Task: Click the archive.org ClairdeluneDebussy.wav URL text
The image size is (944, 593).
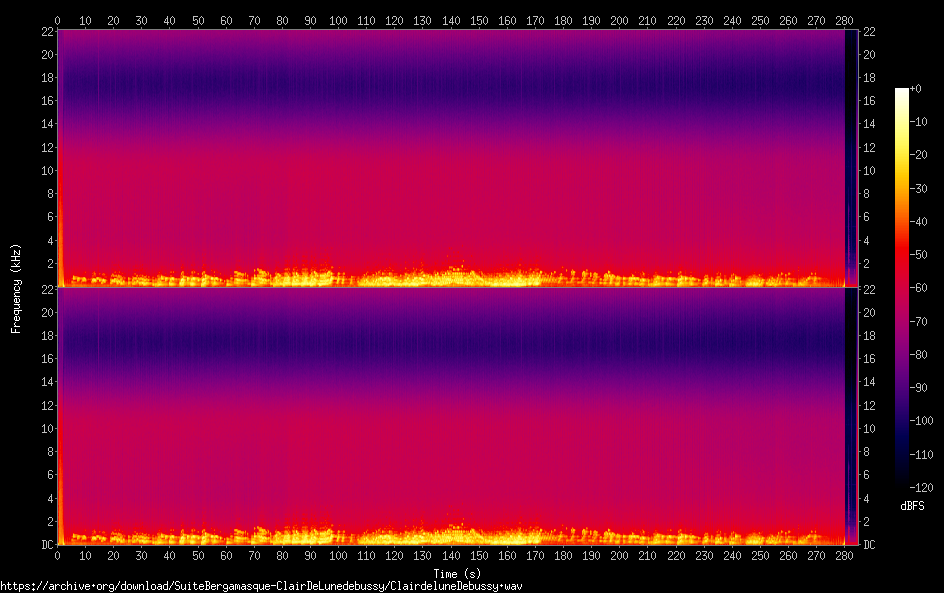Action: tap(261, 586)
